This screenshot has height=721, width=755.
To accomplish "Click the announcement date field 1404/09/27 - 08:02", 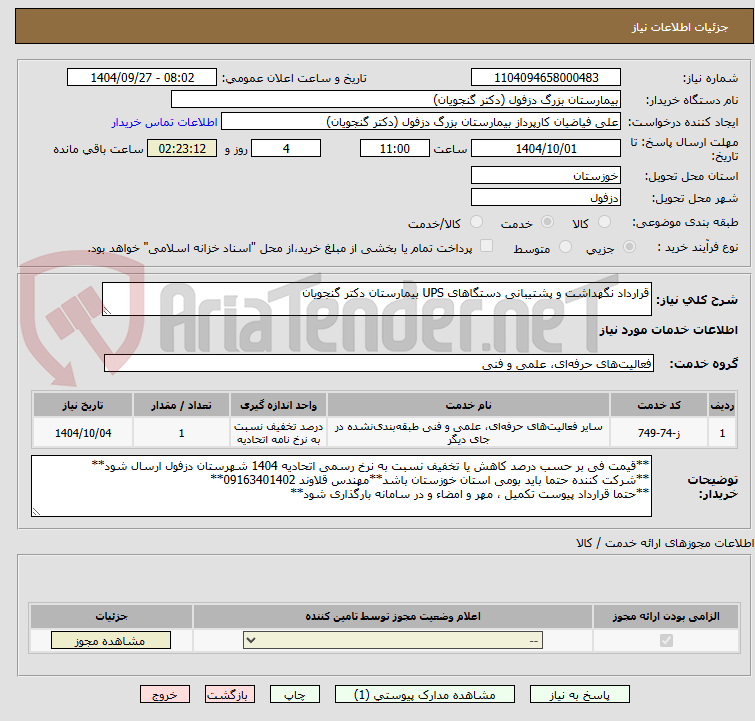I will [142, 78].
